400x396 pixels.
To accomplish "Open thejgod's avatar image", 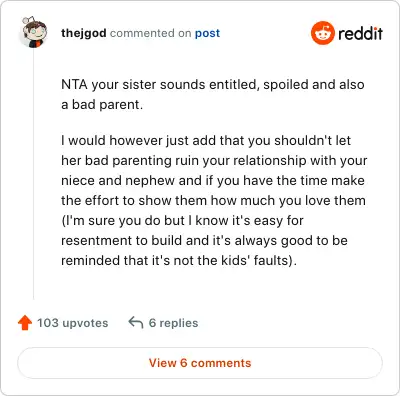I will 35,32.
